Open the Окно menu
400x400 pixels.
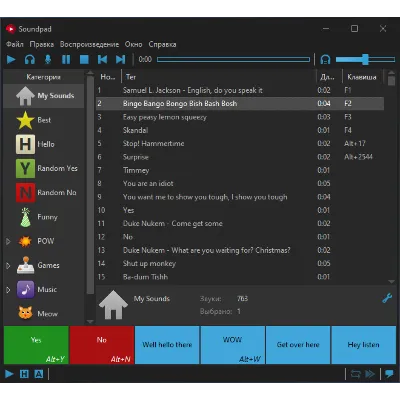pos(133,44)
